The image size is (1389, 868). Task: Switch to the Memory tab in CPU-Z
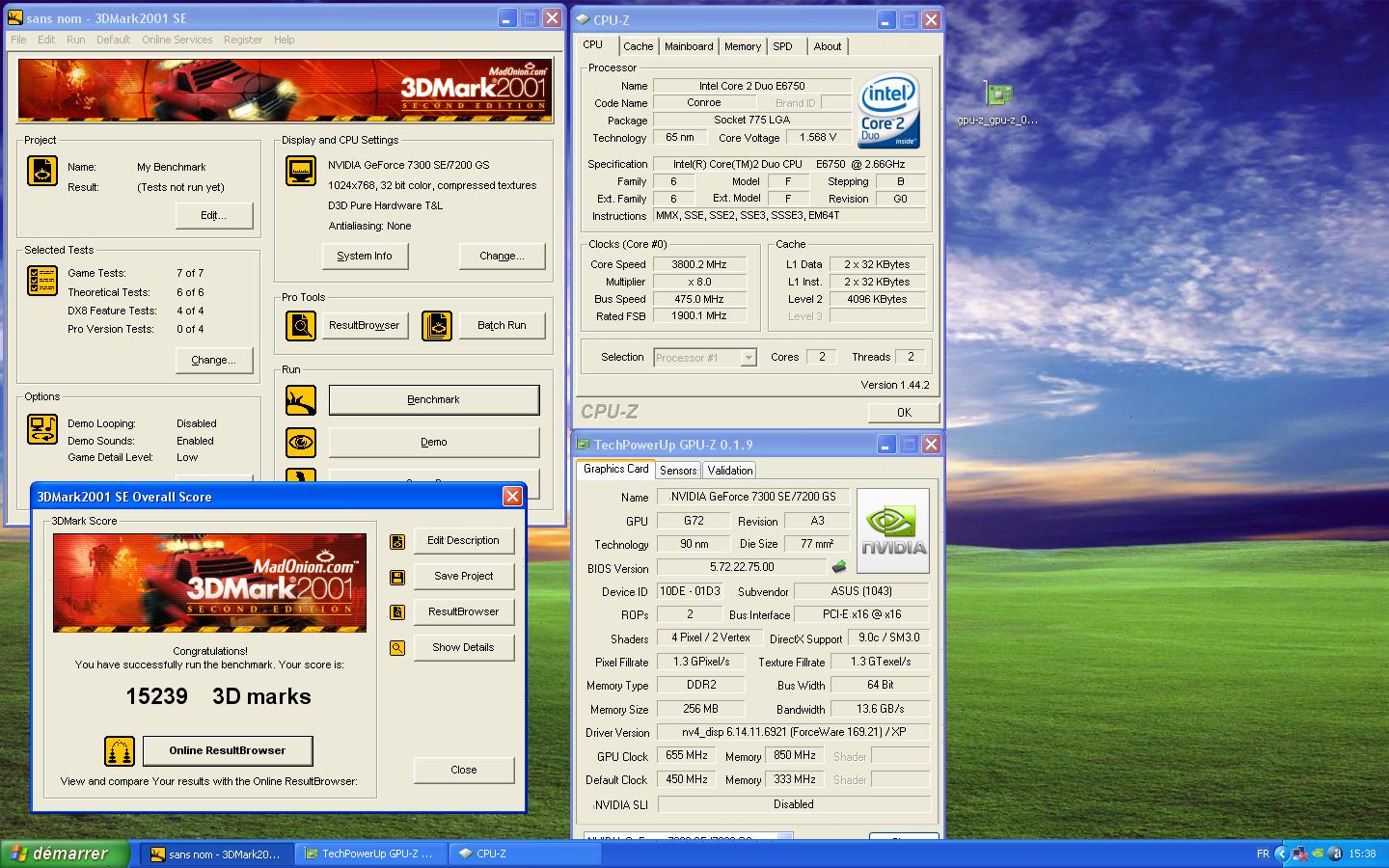point(743,46)
